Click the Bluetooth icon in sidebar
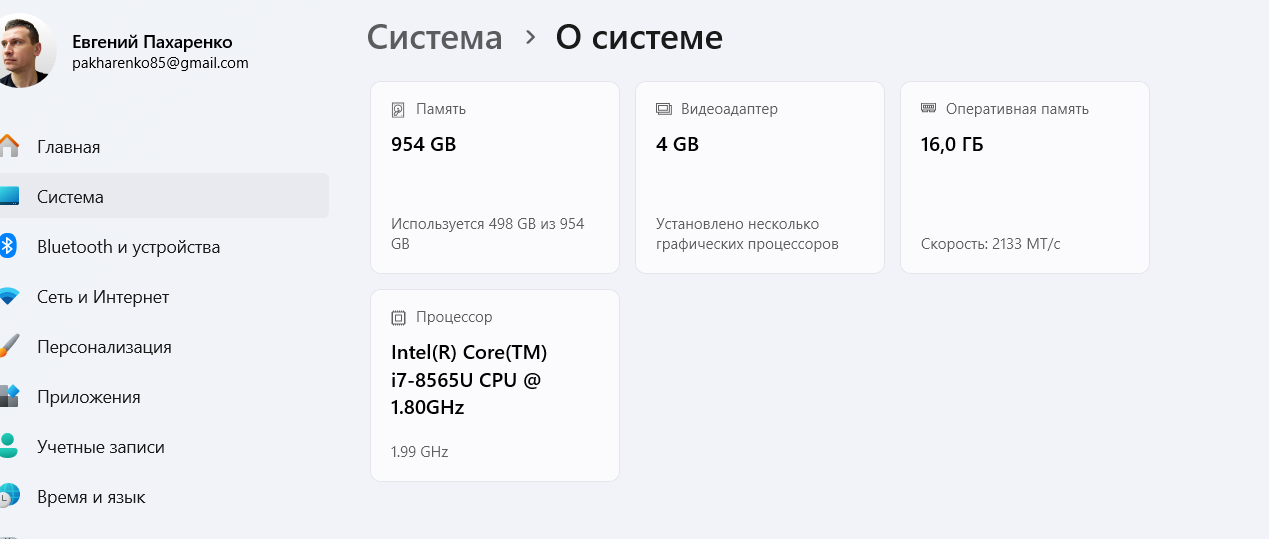The width and height of the screenshot is (1269, 539). 8,246
